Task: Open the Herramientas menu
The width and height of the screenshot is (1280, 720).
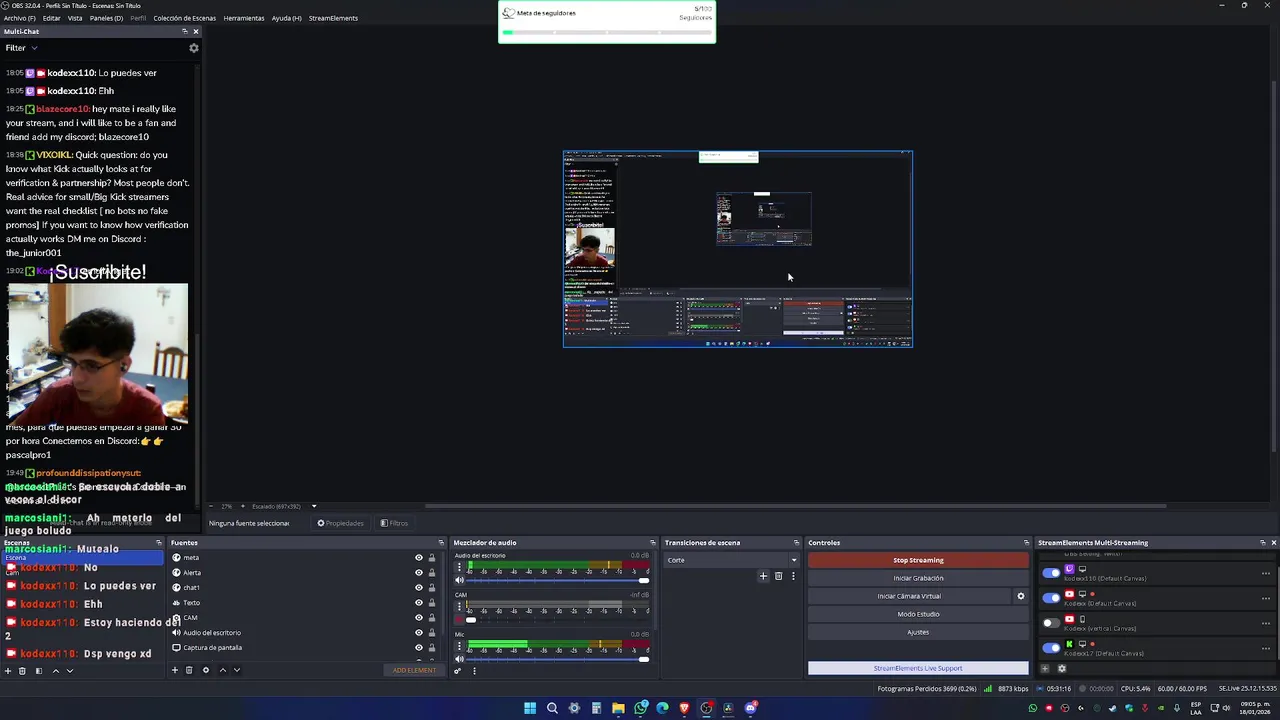Action: coord(244,18)
